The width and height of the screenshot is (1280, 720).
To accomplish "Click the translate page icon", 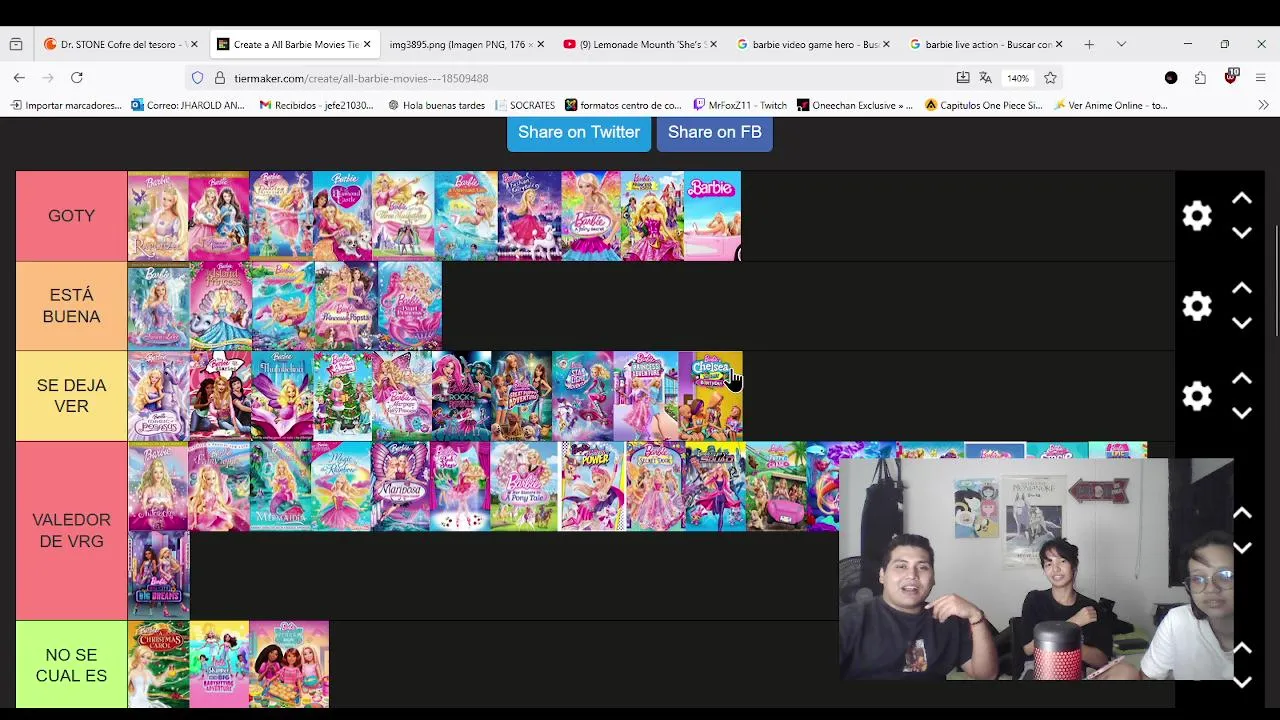I will (x=985, y=78).
